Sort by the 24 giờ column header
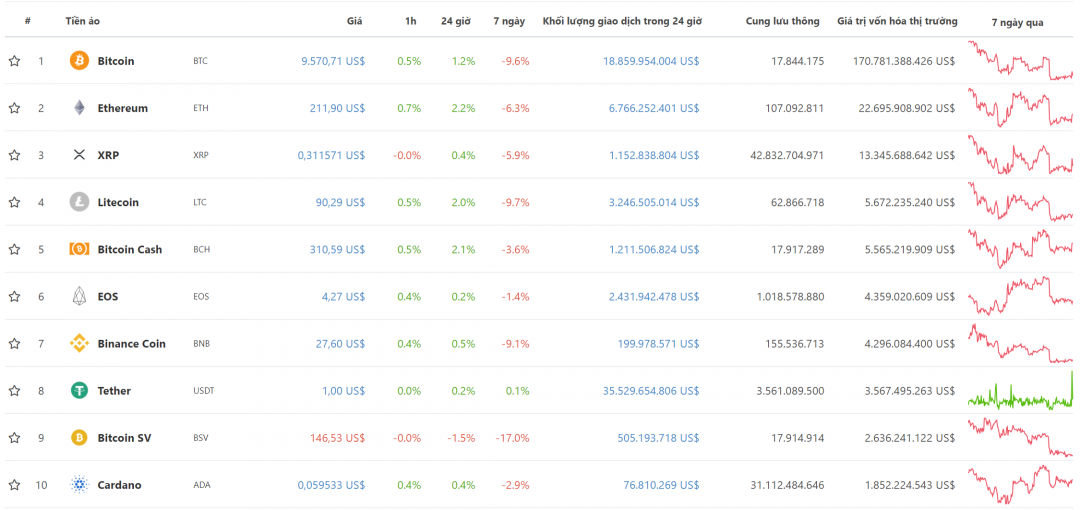Viewport: 1080px width, 510px height. (x=456, y=21)
